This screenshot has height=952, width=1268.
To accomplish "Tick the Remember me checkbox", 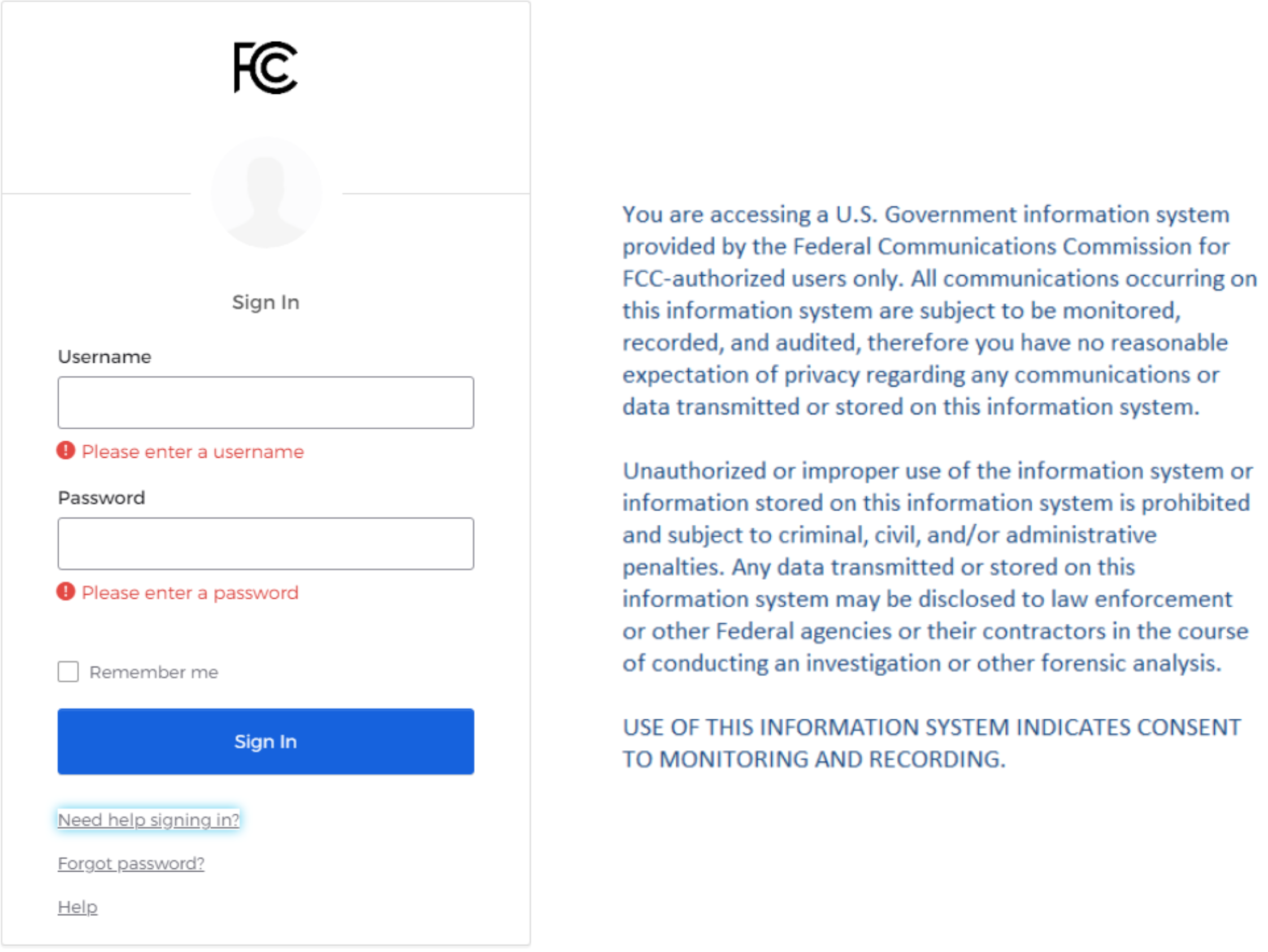I will click(x=68, y=672).
